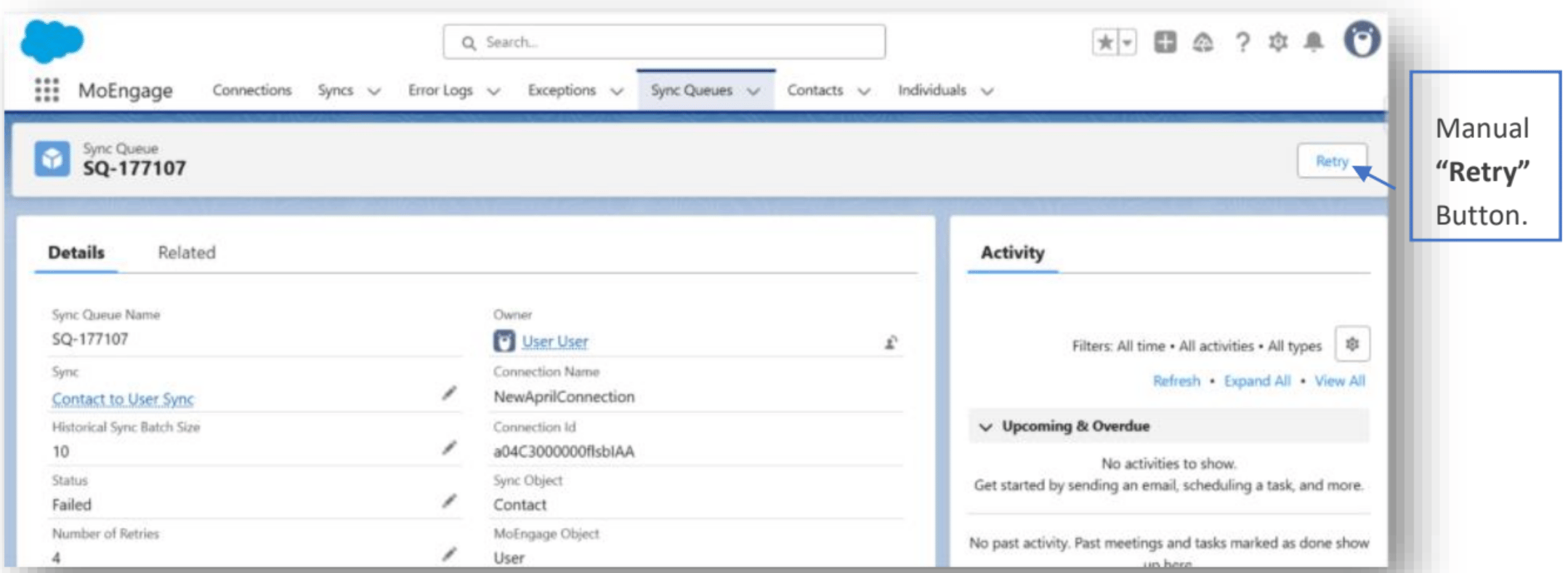The width and height of the screenshot is (1568, 573).
Task: Click the Failed status value
Action: [71, 505]
